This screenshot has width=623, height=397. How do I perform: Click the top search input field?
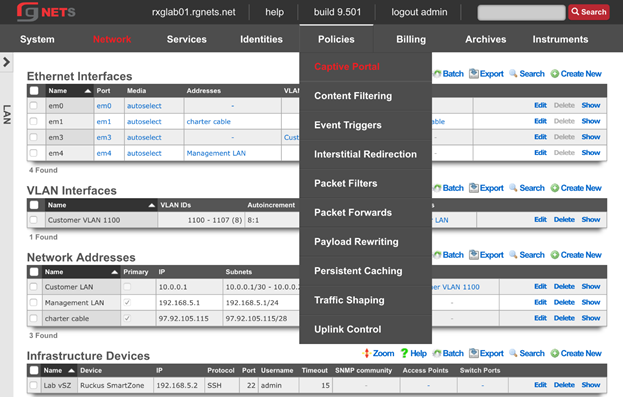(x=521, y=12)
